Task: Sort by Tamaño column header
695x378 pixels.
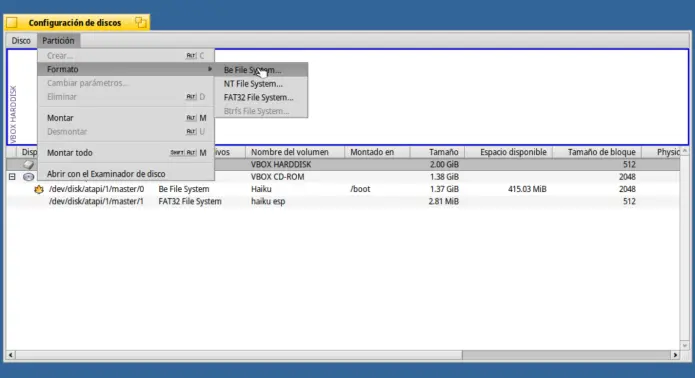Action: pyautogui.click(x=437, y=152)
